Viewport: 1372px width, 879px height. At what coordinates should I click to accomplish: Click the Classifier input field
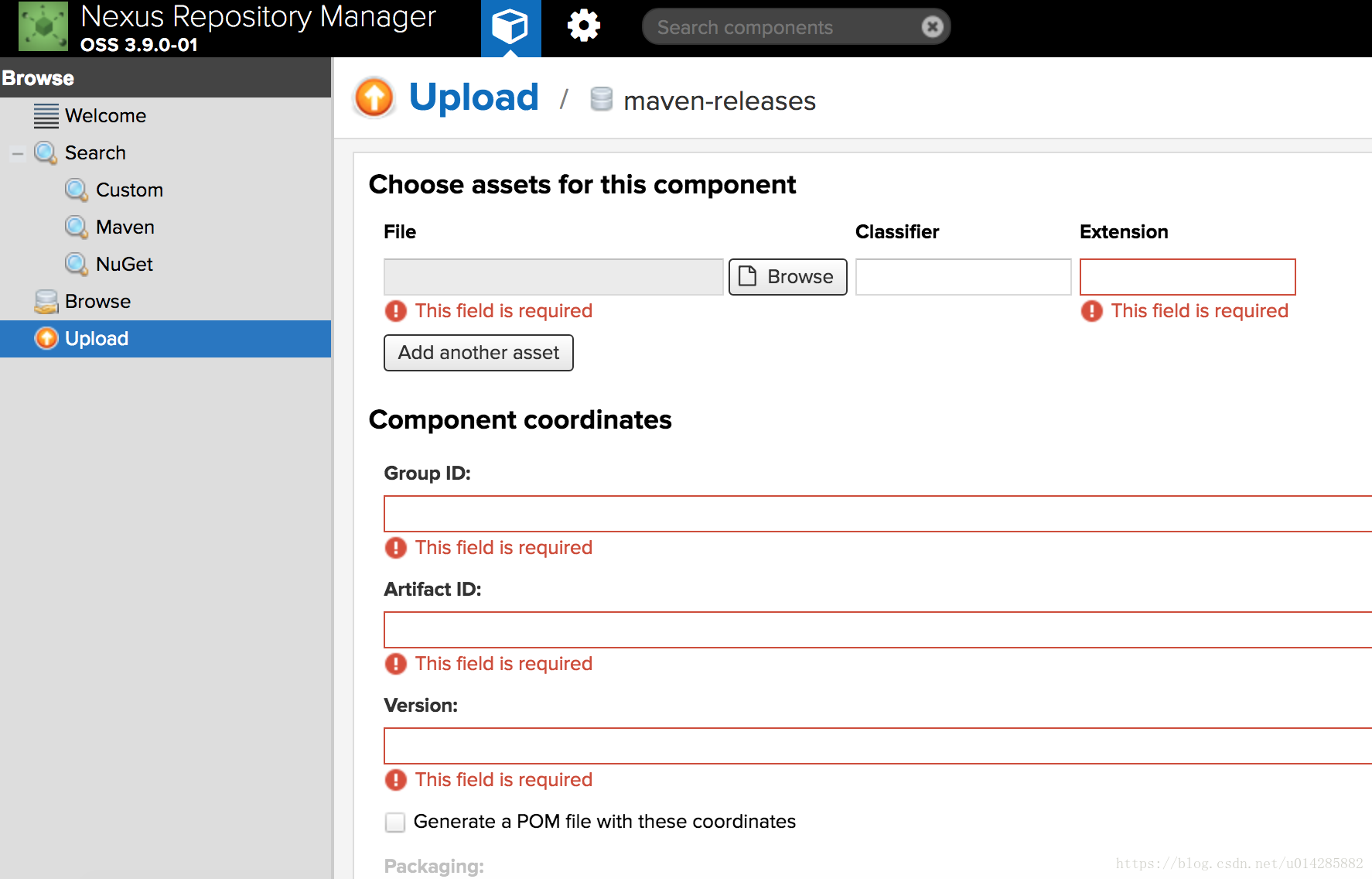point(964,277)
